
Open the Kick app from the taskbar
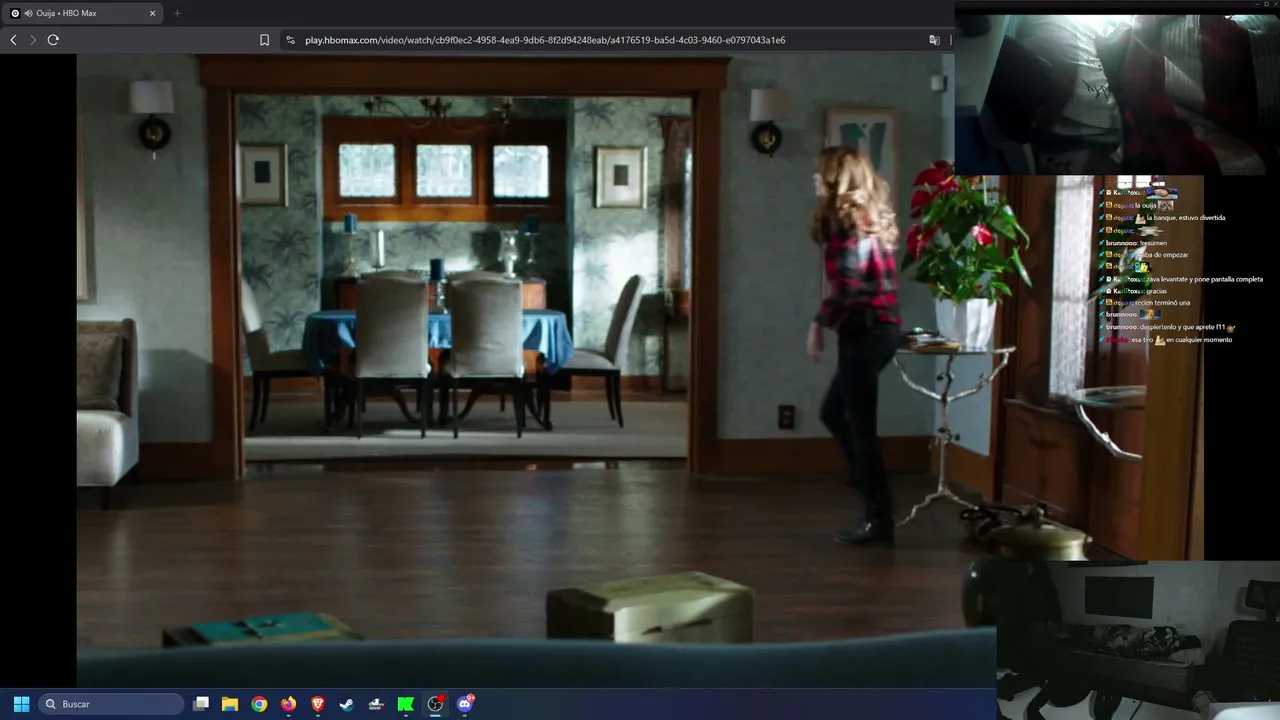406,704
